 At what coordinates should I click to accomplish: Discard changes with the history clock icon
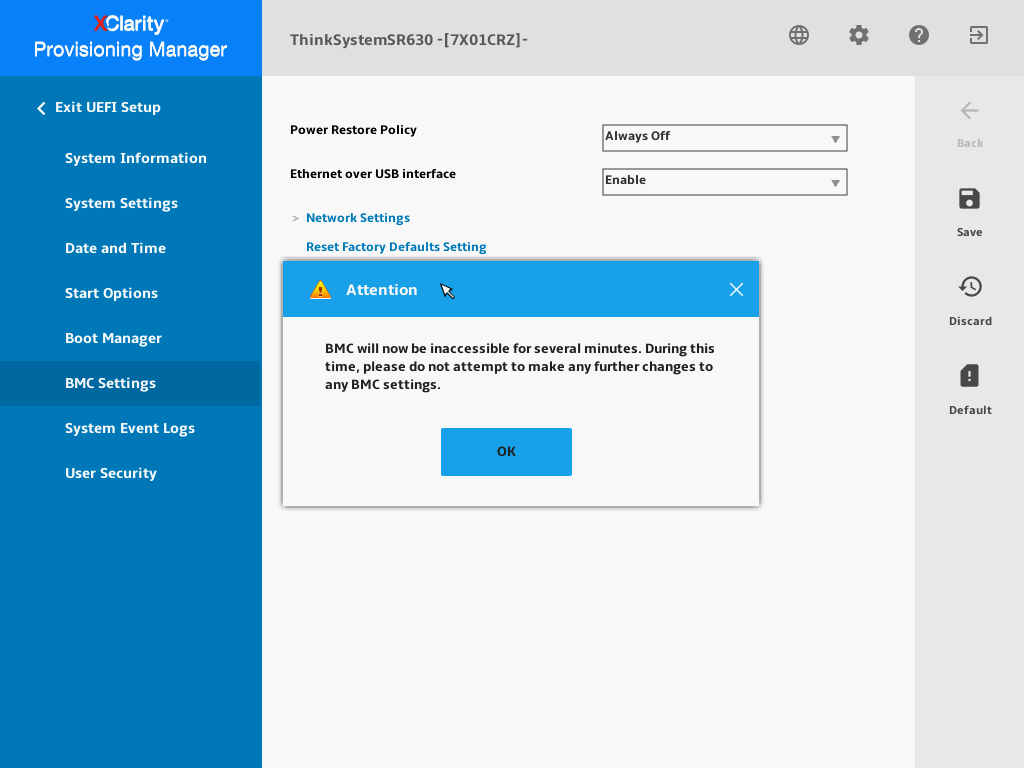(x=970, y=287)
